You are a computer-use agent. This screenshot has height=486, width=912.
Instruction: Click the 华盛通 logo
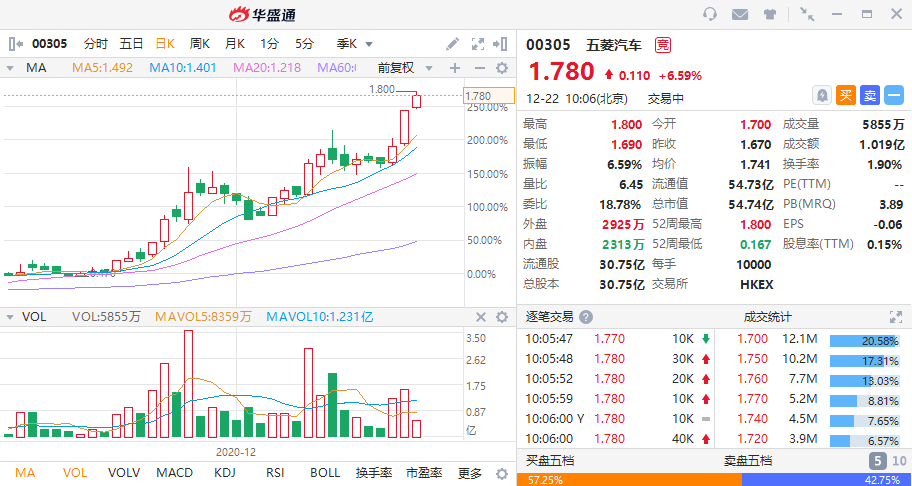click(263, 15)
